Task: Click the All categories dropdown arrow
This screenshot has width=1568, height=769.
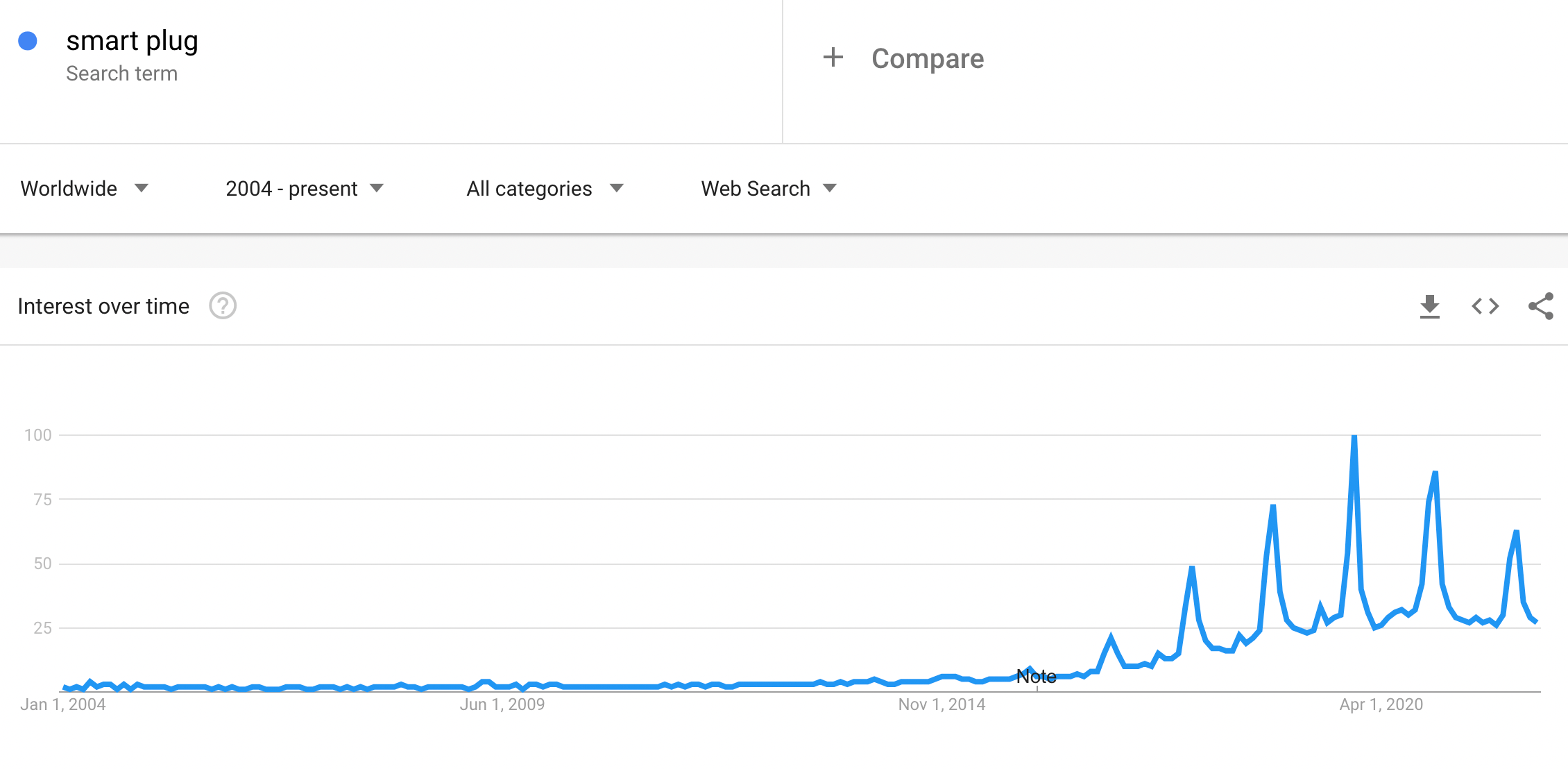Action: pyautogui.click(x=617, y=188)
